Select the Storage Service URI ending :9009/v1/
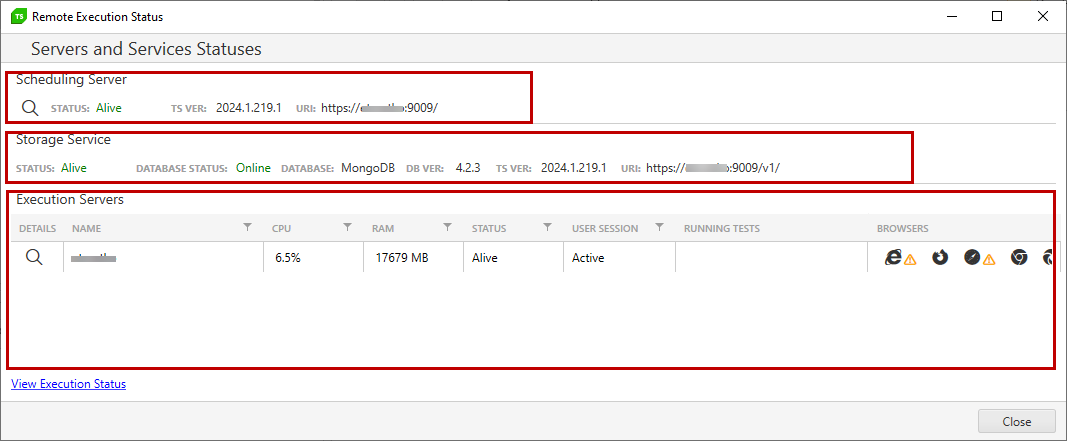Image resolution: width=1067 pixels, height=441 pixels. click(x=713, y=167)
